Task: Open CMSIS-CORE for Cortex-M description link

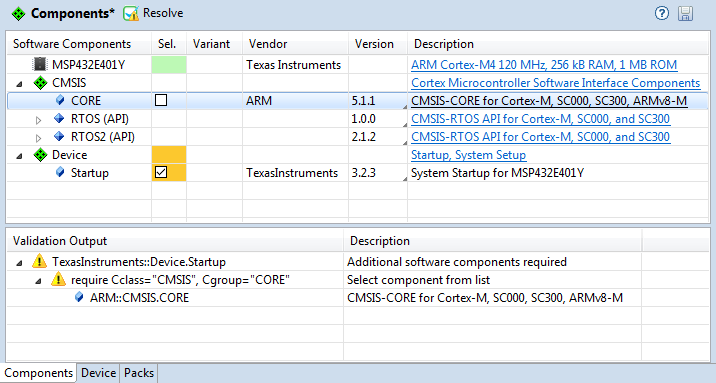Action: tap(549, 100)
